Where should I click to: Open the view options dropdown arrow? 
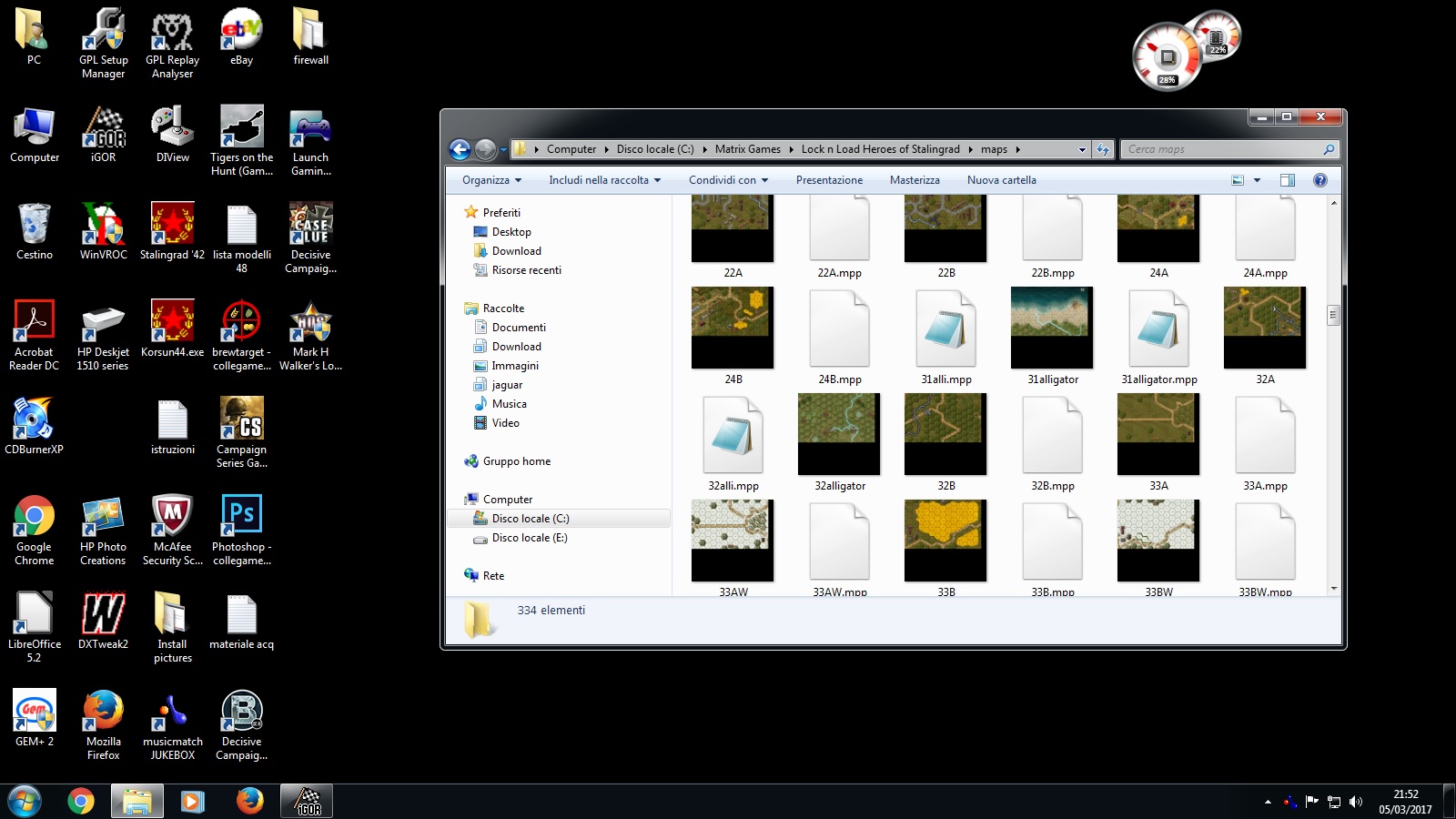pos(1257,180)
